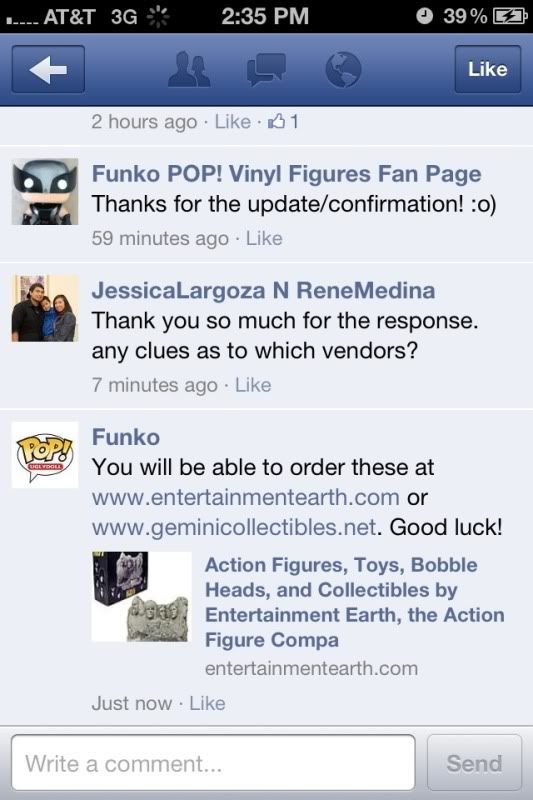The height and width of the screenshot is (800, 533).
Task: Like the page using top Like button
Action: tap(488, 69)
